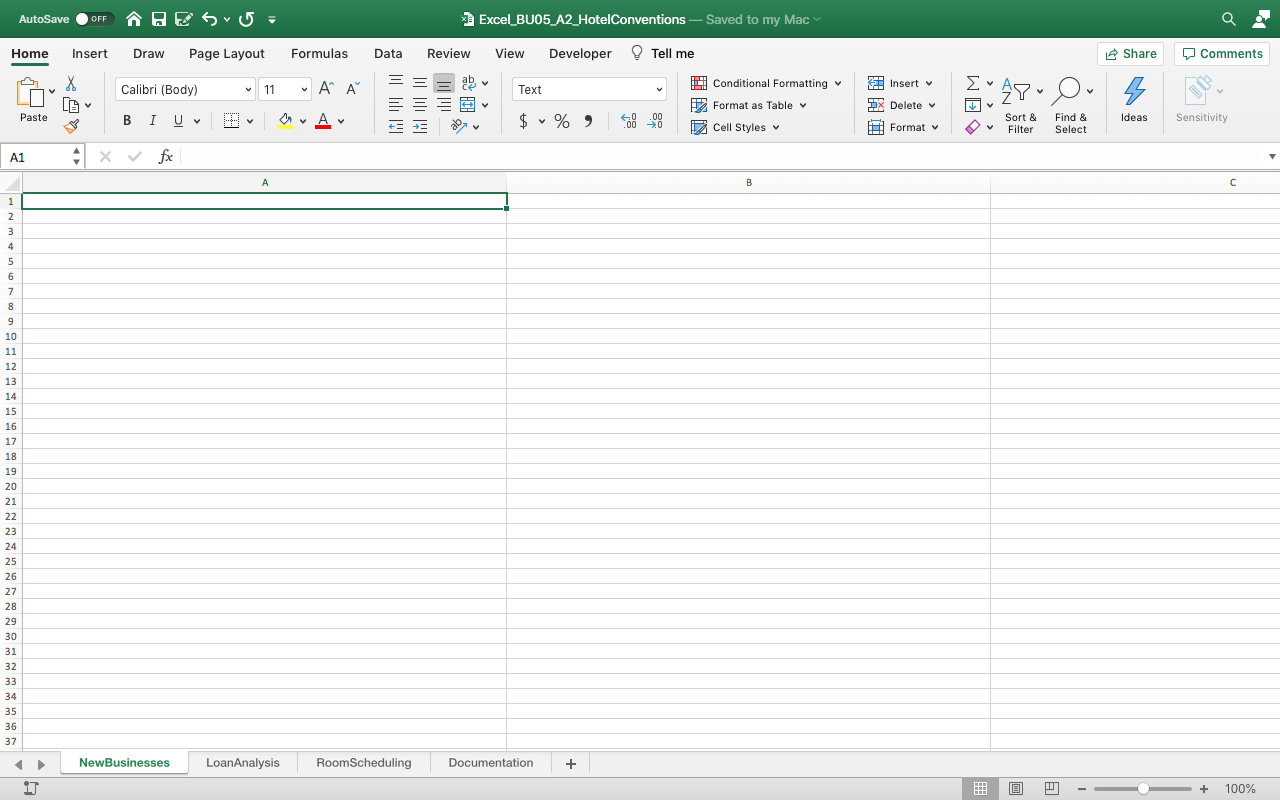The height and width of the screenshot is (800, 1280).
Task: Switch to the Page Layout tab
Action: click(227, 54)
